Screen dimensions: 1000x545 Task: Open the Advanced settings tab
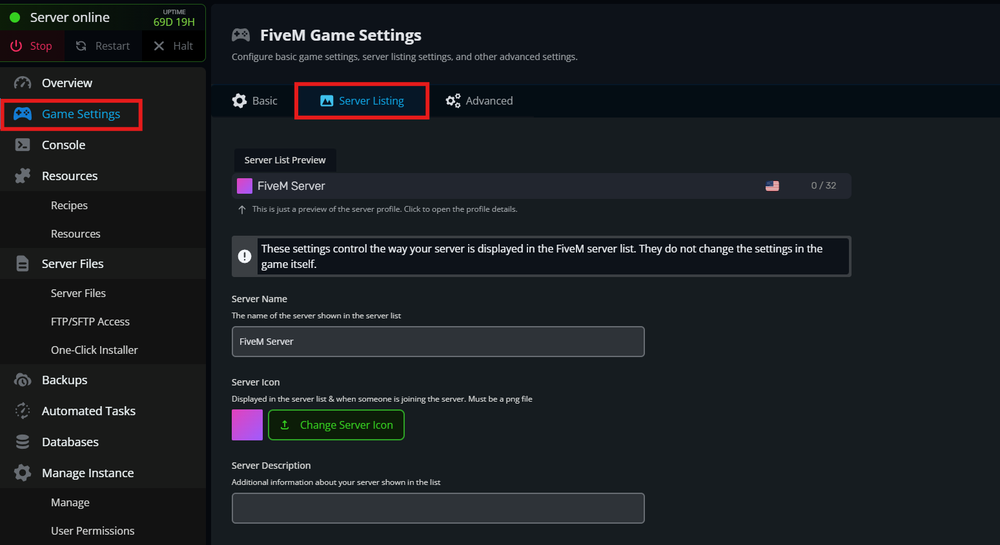click(x=479, y=101)
